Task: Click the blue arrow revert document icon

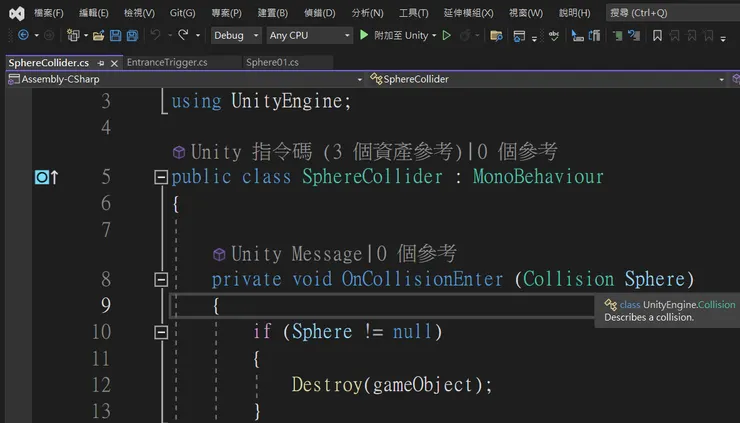Action: pos(634,35)
